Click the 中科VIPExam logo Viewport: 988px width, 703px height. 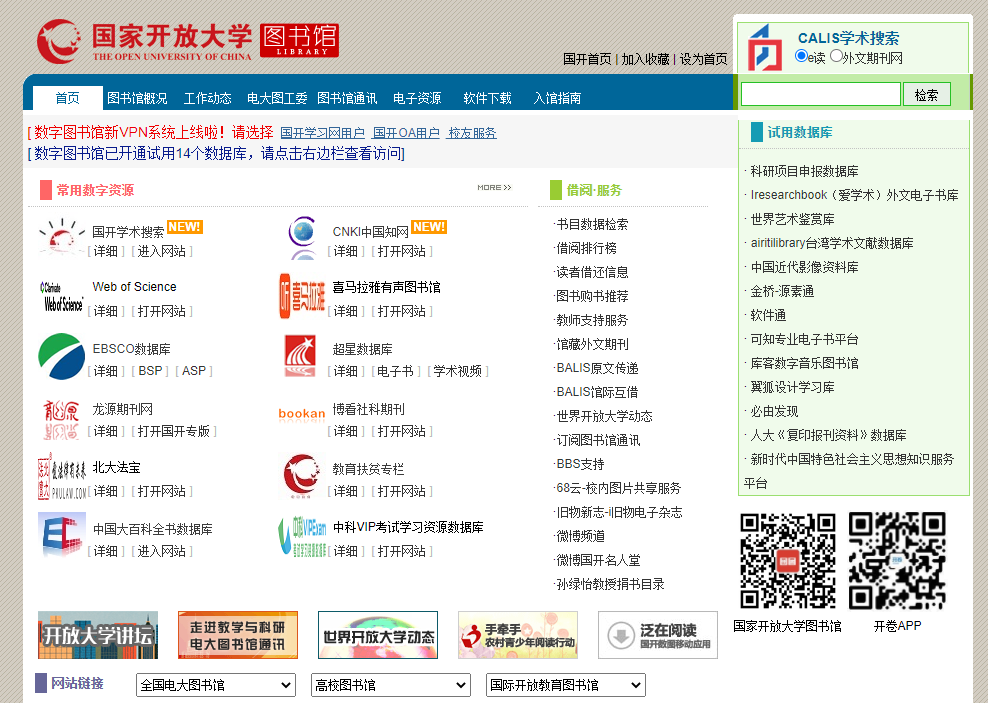coord(302,536)
